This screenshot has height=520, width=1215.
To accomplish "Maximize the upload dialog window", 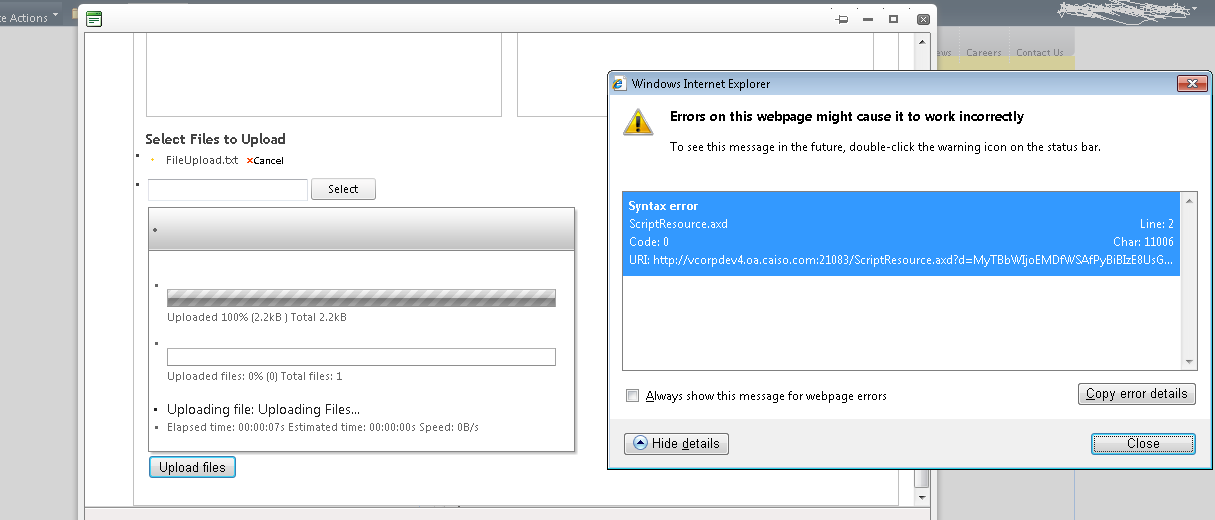I will point(894,18).
